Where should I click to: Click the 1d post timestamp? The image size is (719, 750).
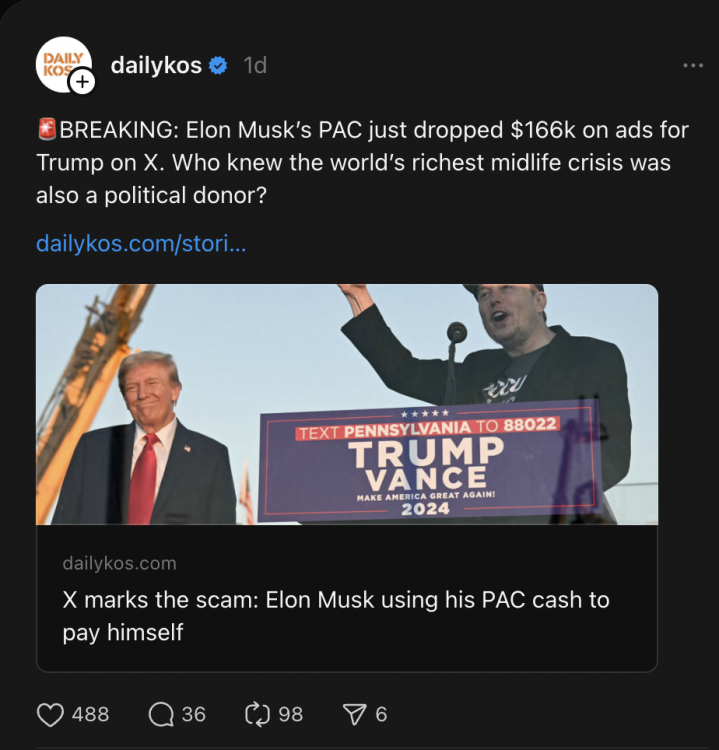tap(255, 66)
